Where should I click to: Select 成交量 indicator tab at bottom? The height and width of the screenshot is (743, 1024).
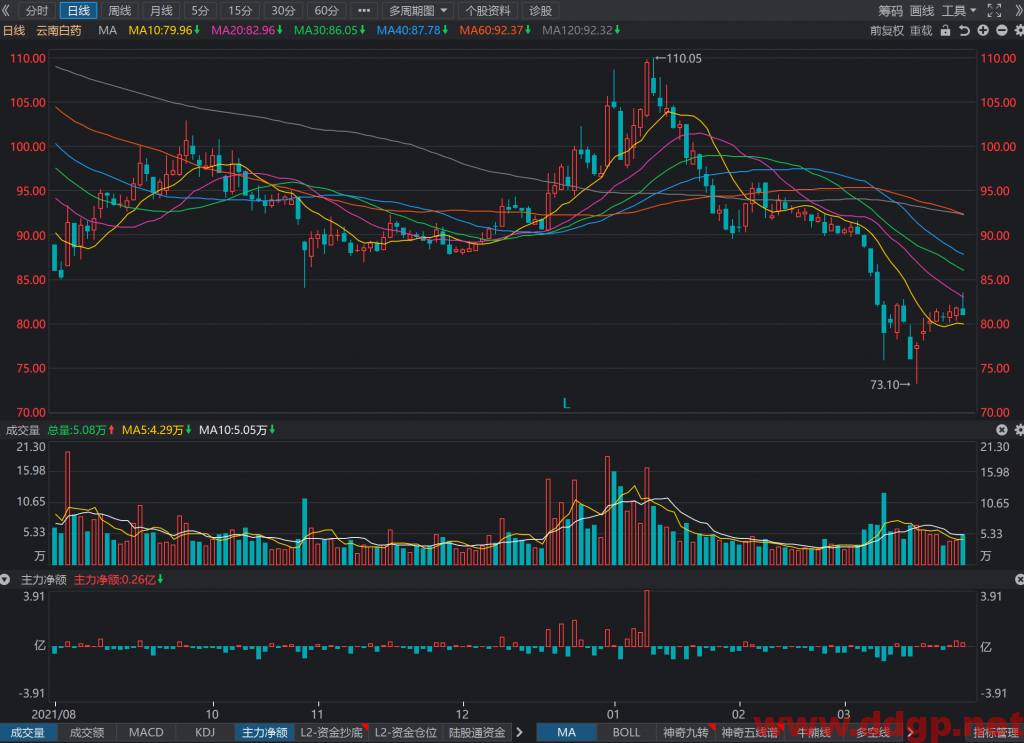tap(27, 733)
